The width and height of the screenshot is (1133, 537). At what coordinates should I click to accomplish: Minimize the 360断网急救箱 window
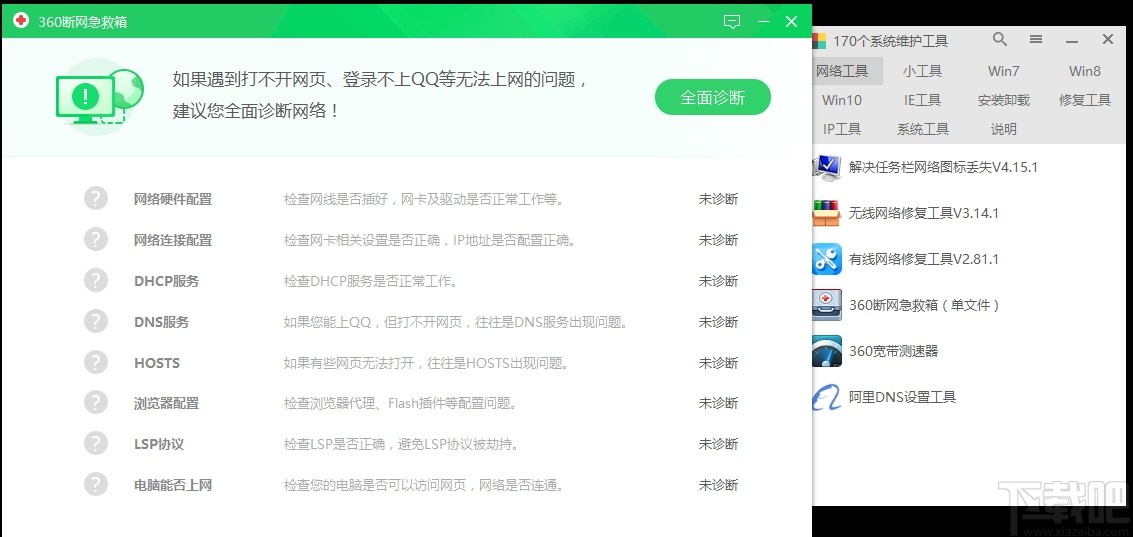coord(763,22)
